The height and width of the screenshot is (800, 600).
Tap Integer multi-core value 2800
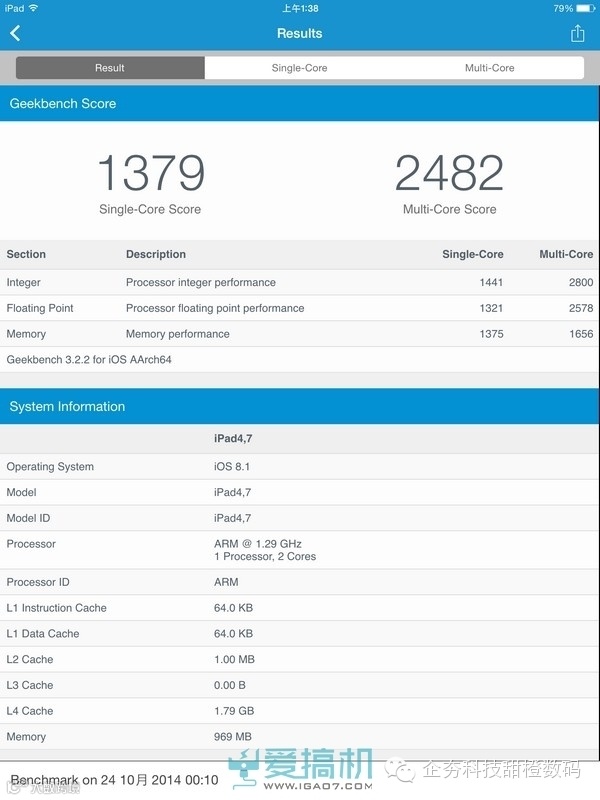(x=581, y=283)
